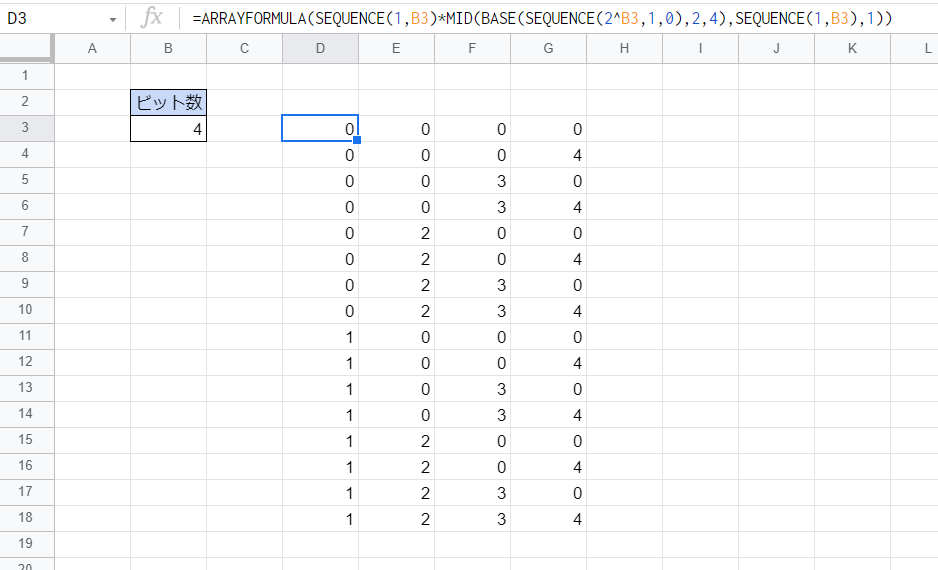This screenshot has height=570, width=938.
Task: Click cell G3 showing 0
Action: tap(548, 129)
